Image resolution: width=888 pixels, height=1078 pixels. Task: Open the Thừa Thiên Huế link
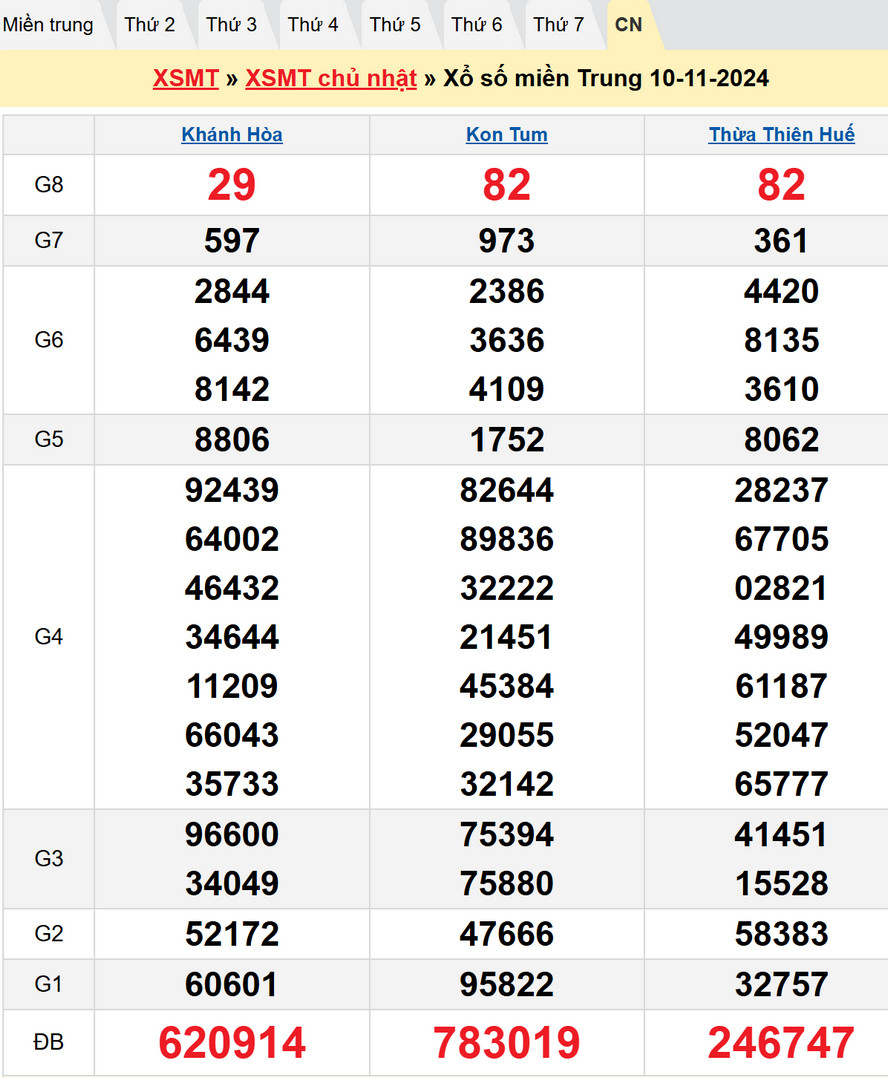tap(782, 135)
